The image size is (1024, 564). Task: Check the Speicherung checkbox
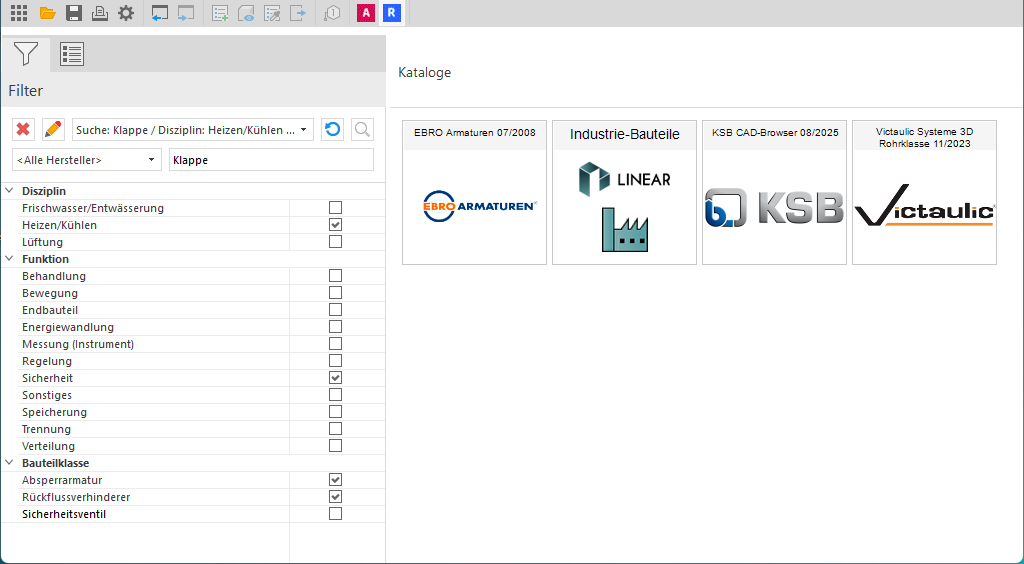point(336,411)
